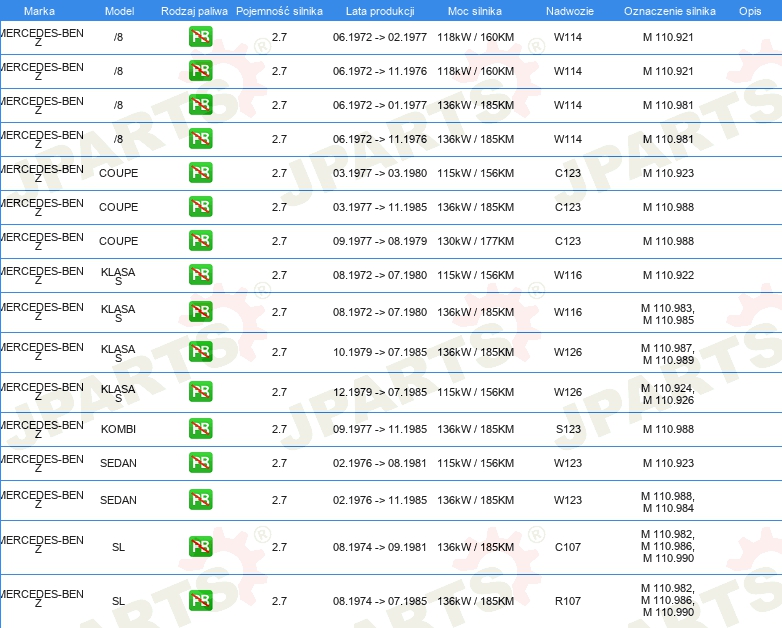The height and width of the screenshot is (628, 782).
Task: Click SEDAN in the 02.1976 -> 08.1981 row
Action: 118,463
